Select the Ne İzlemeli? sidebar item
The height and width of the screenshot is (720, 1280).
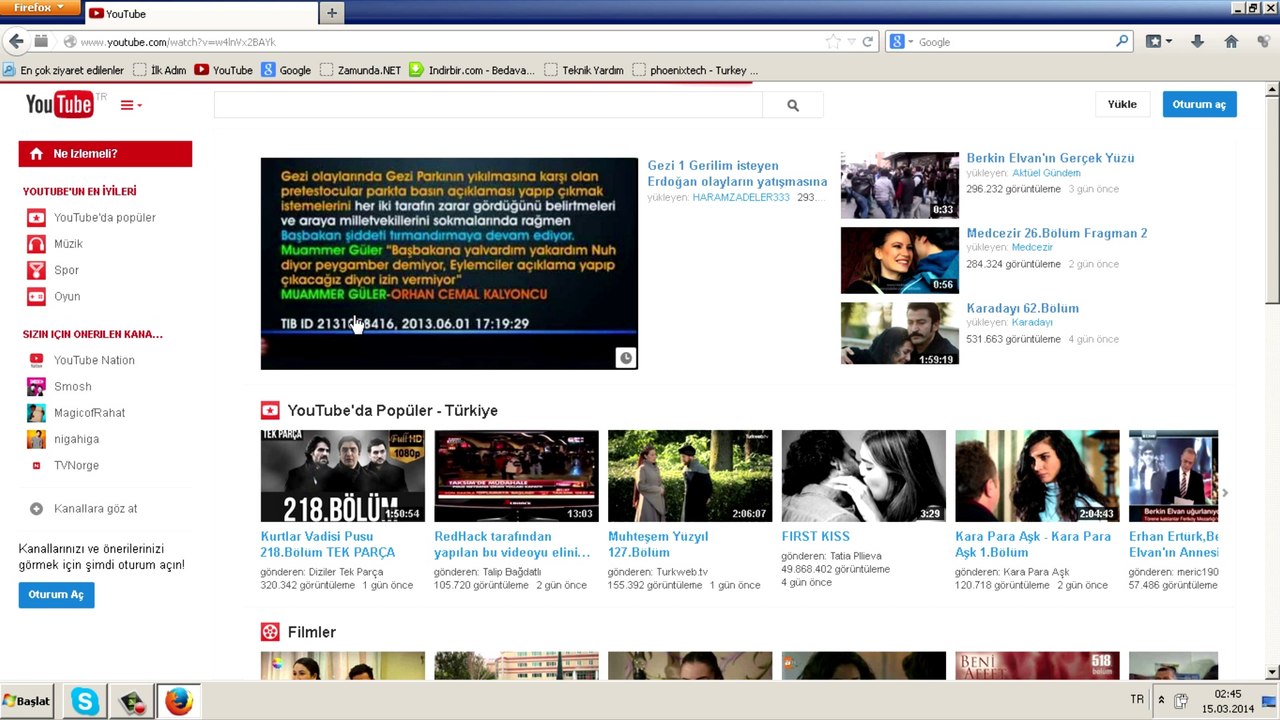105,154
